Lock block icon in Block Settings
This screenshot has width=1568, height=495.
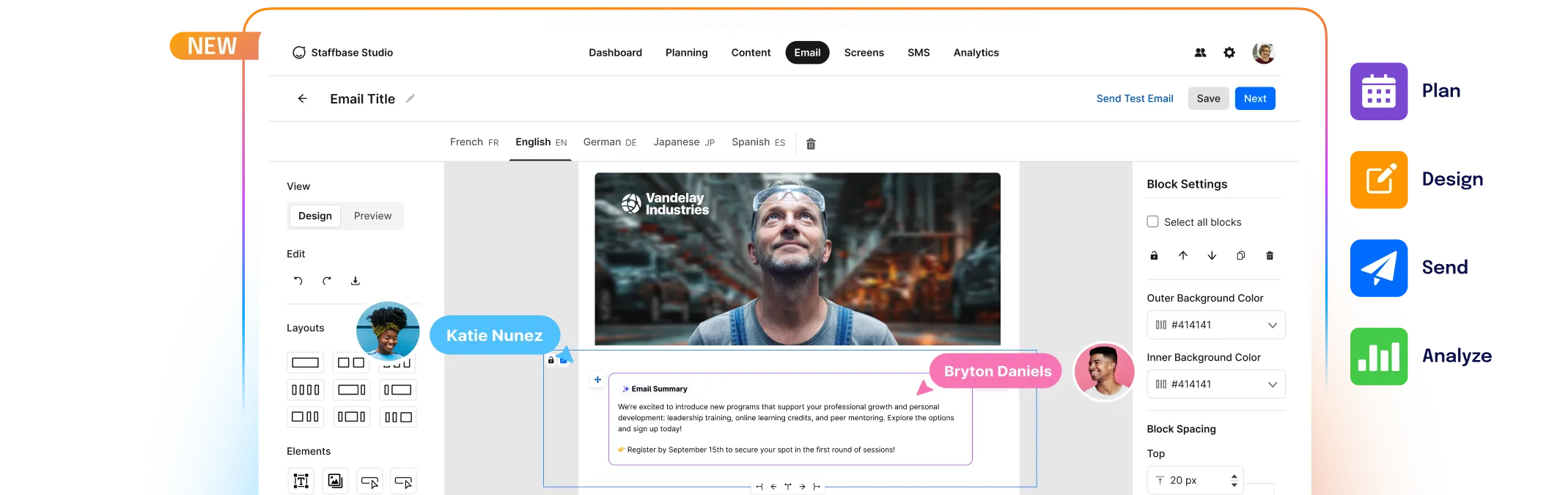pyautogui.click(x=1154, y=255)
